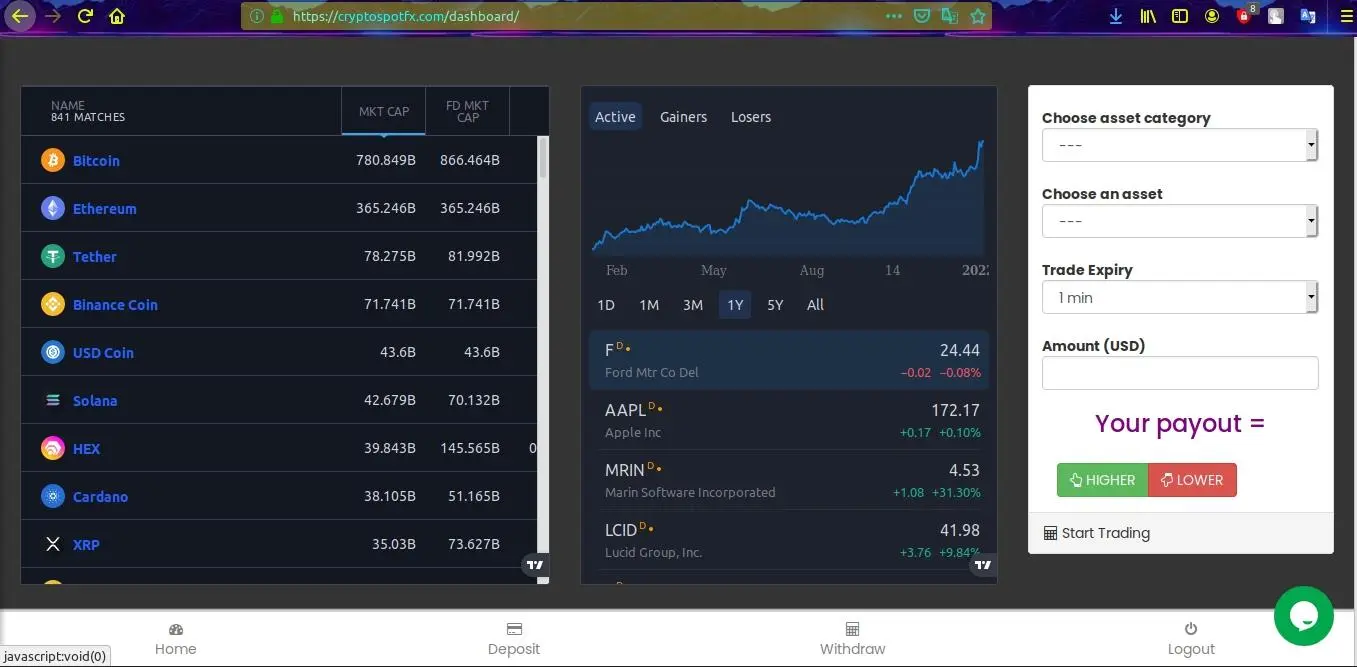Image resolution: width=1357 pixels, height=667 pixels.
Task: Select the 1D chart range
Action: [606, 305]
